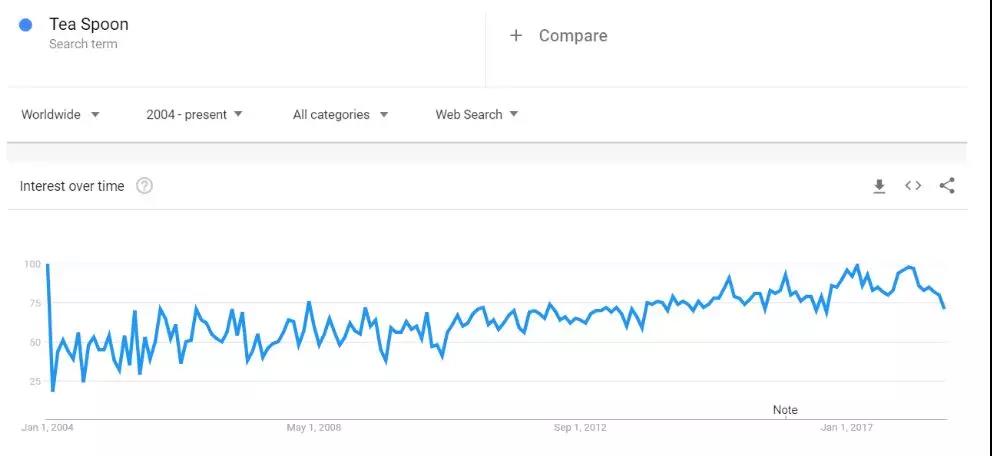Open the 2004 - present time range dropdown
Viewport: 992px width, 456px height.
[x=194, y=115]
